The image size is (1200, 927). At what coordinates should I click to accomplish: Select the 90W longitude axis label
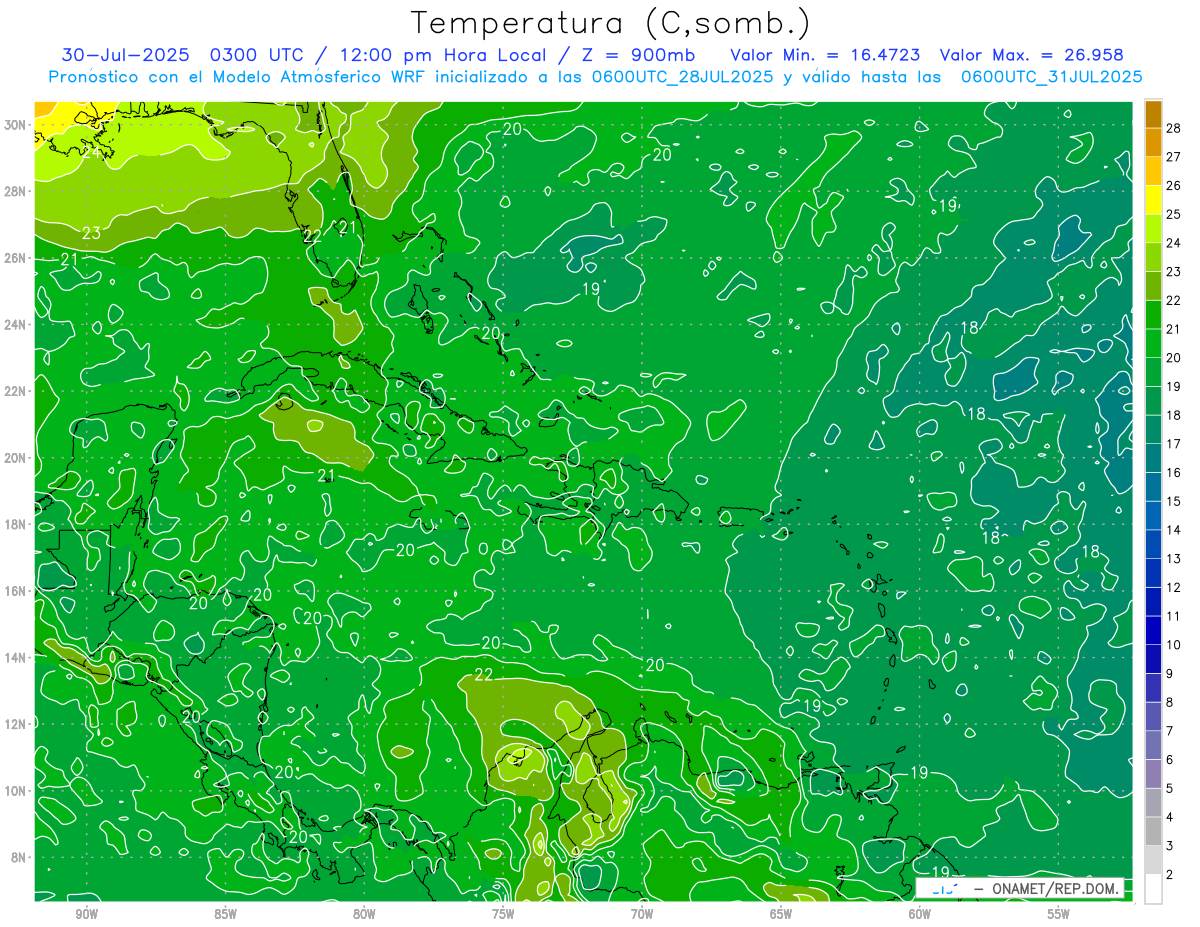point(86,914)
